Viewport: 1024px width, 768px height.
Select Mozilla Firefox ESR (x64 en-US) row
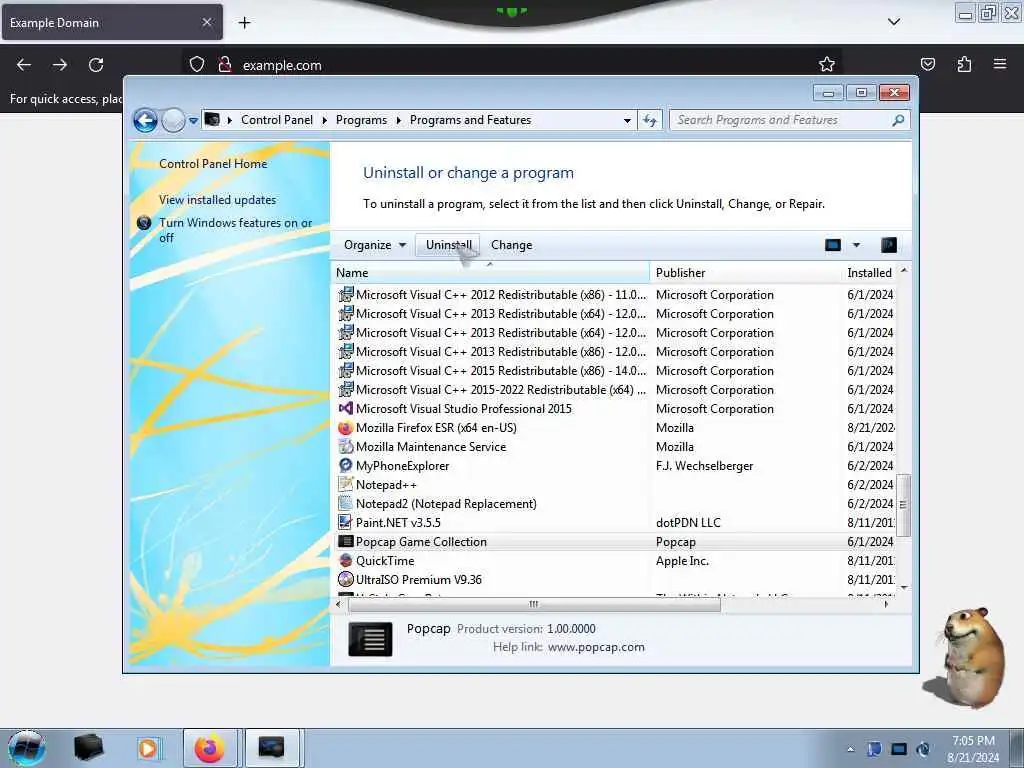(614, 428)
